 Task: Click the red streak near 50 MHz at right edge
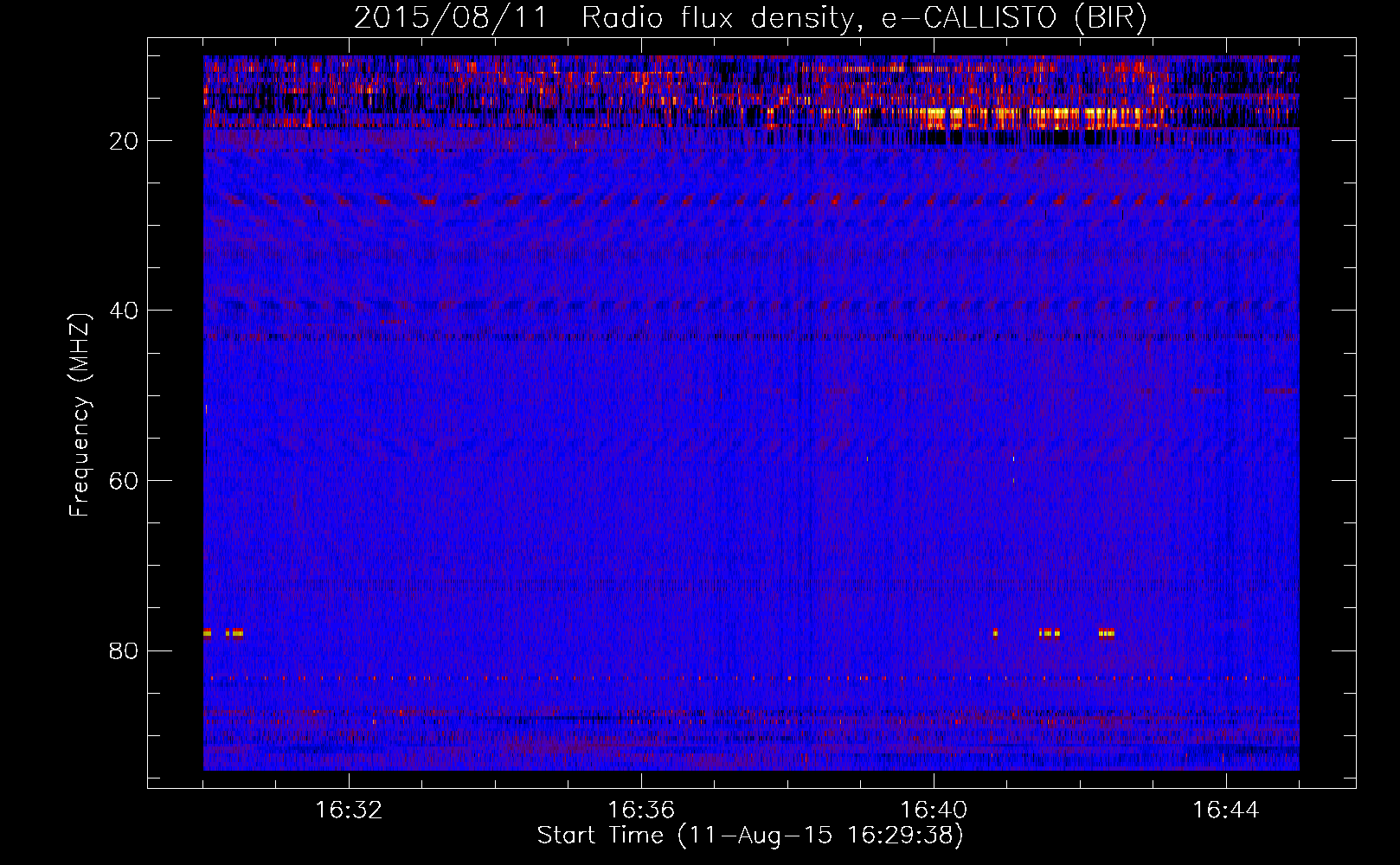coord(1281,392)
